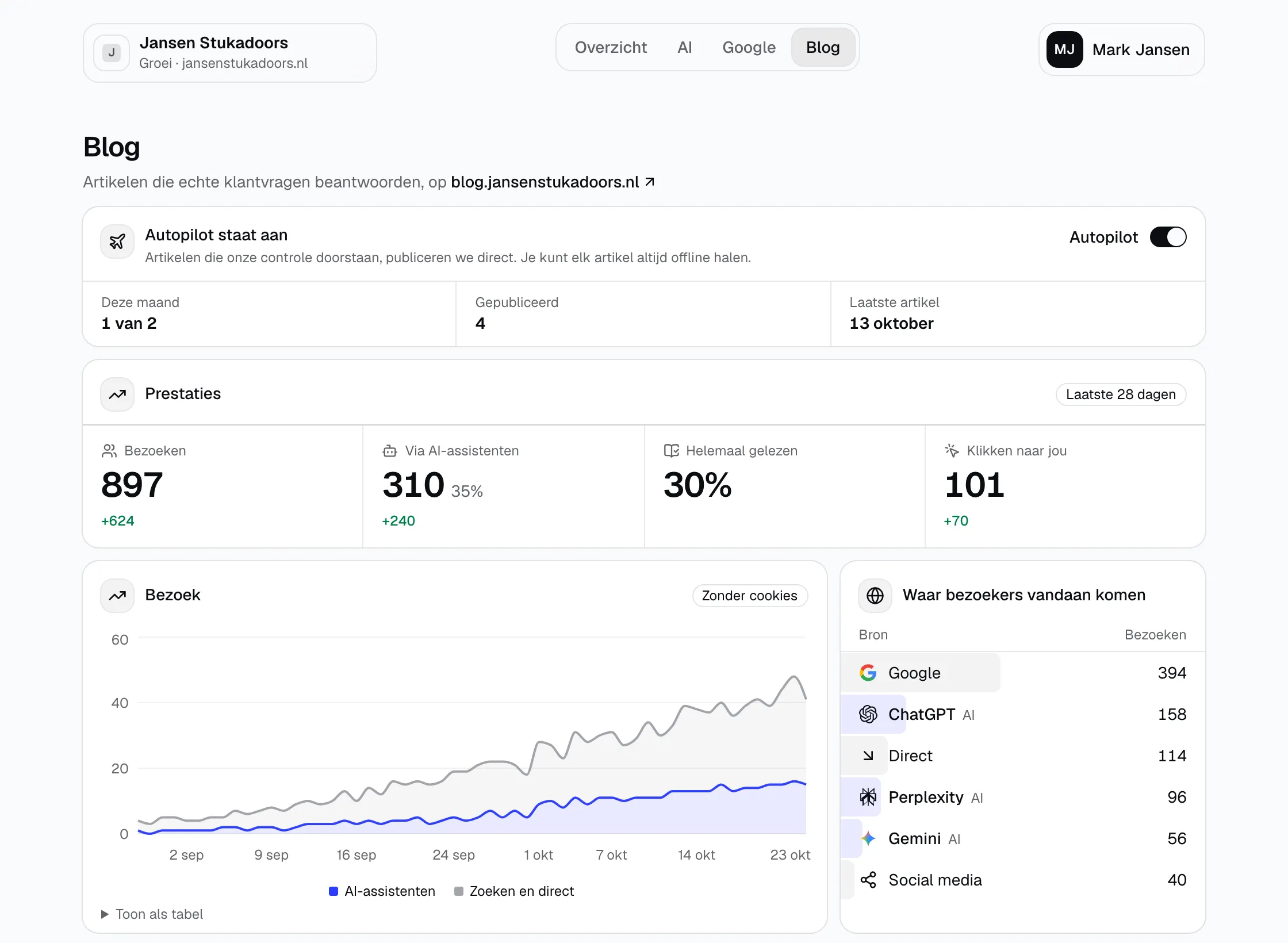Viewport: 1288px width, 943px height.
Task: Click the Google visitor count 394
Action: pyautogui.click(x=1172, y=673)
